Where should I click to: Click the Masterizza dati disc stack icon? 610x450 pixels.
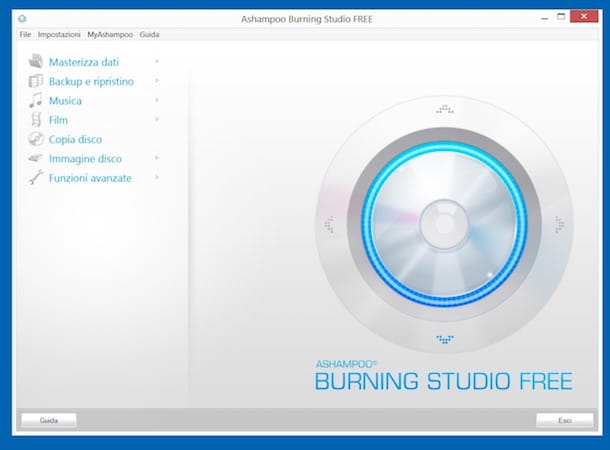[x=36, y=62]
